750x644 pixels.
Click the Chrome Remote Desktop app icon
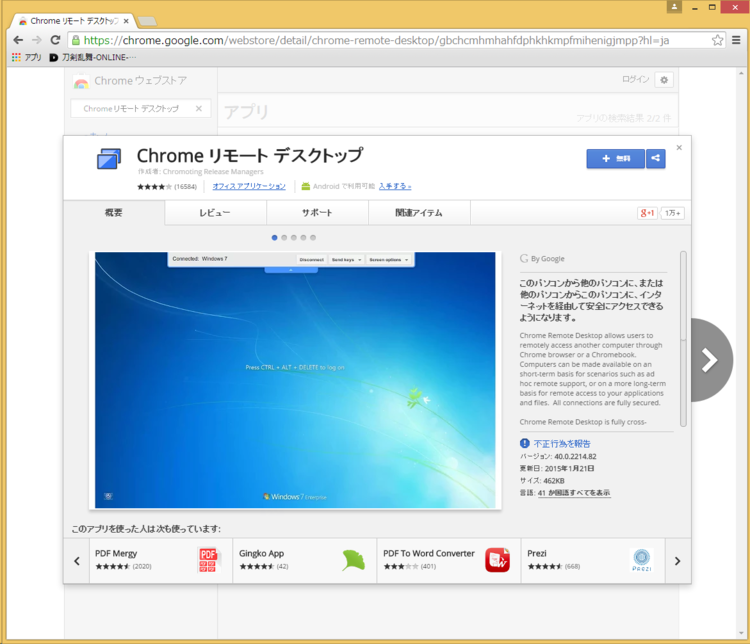109,159
